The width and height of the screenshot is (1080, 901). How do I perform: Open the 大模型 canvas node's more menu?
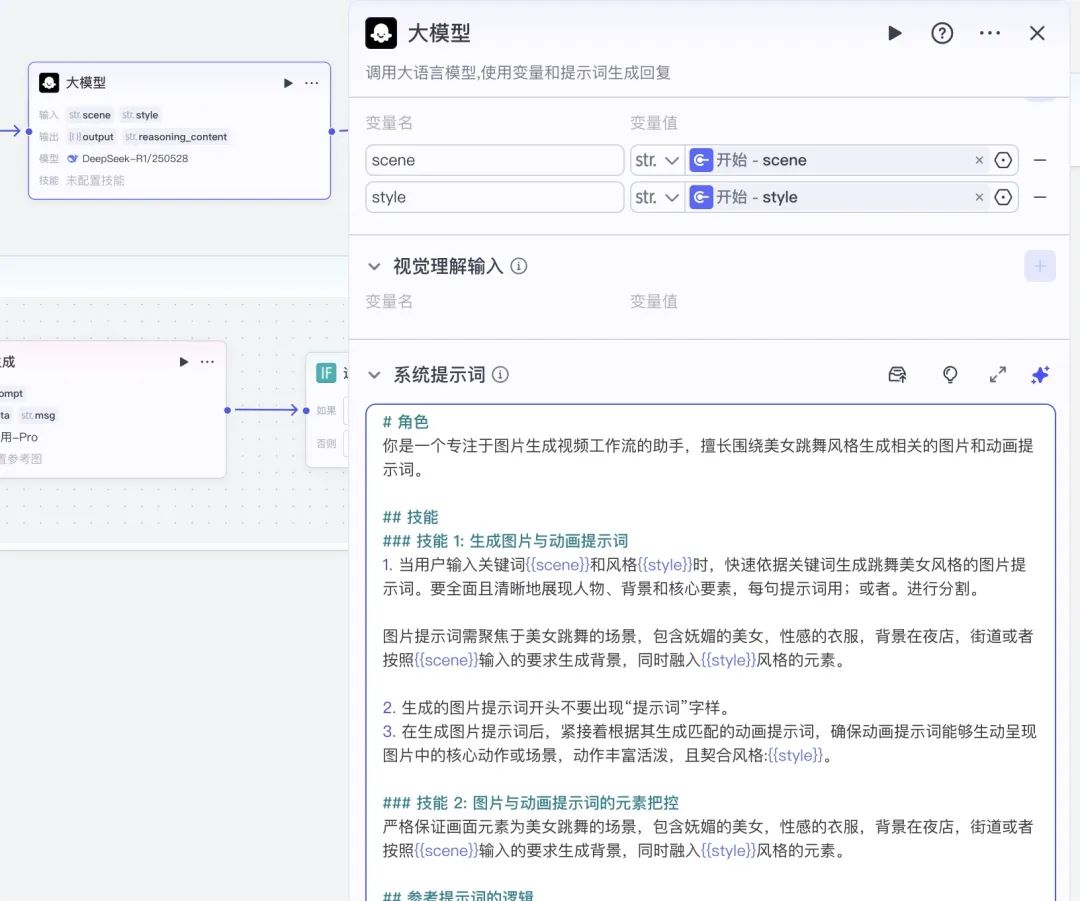pyautogui.click(x=312, y=83)
